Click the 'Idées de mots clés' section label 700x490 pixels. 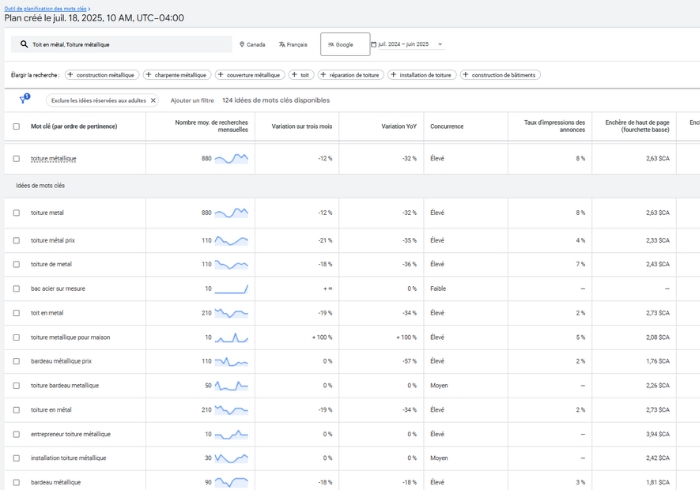point(40,186)
